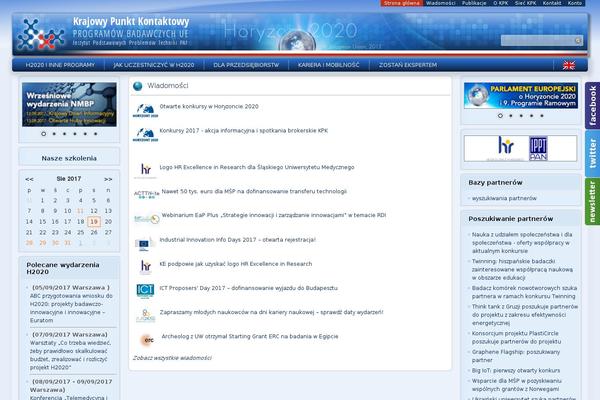Open Parlament Europejski o Horyzoncie 2020 banner

click(x=521, y=96)
